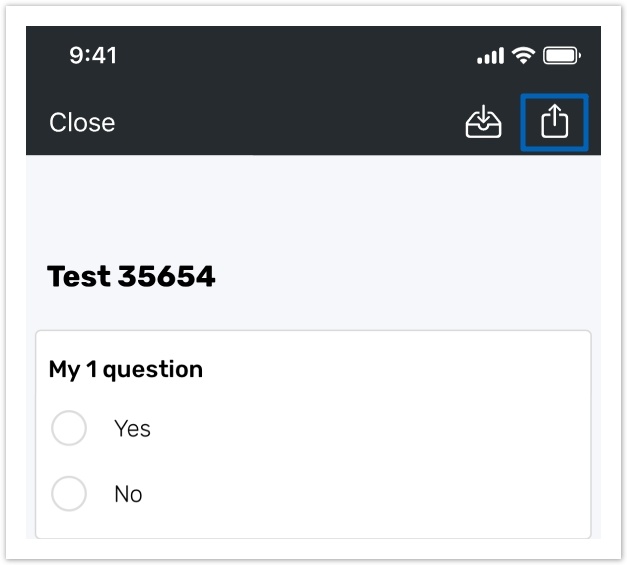627x565 pixels.
Task: Open the share sheet icon
Action: pos(554,123)
